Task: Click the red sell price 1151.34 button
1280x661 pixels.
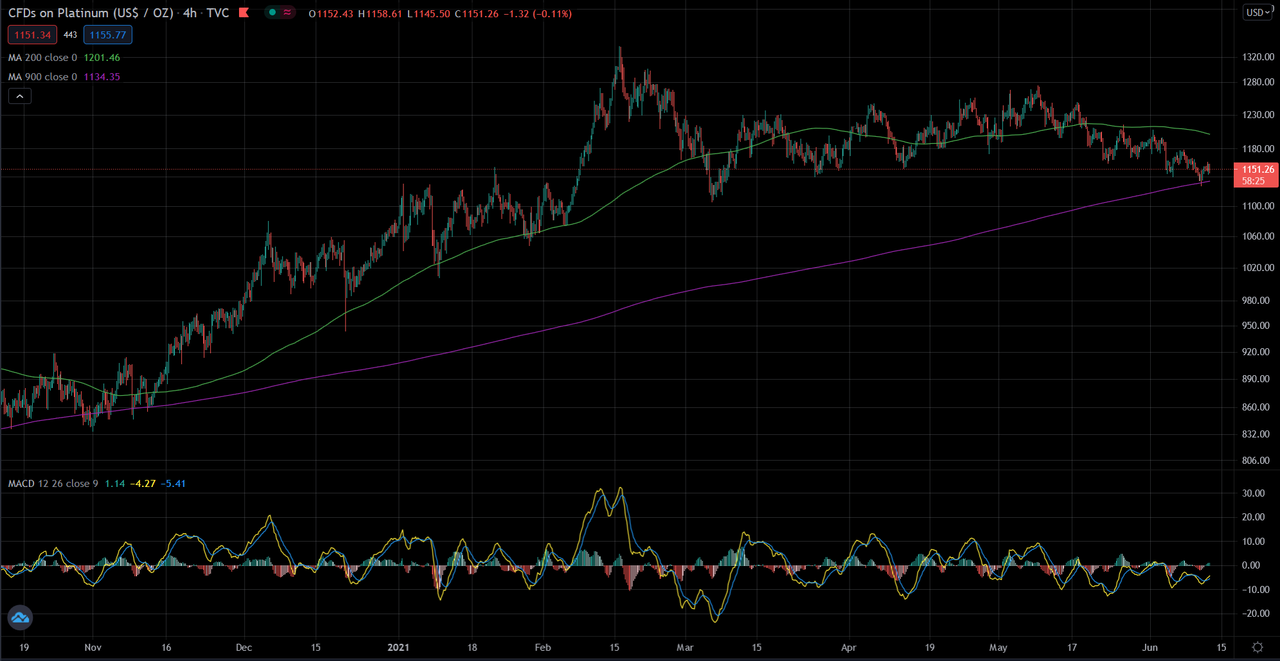Action: [31, 35]
